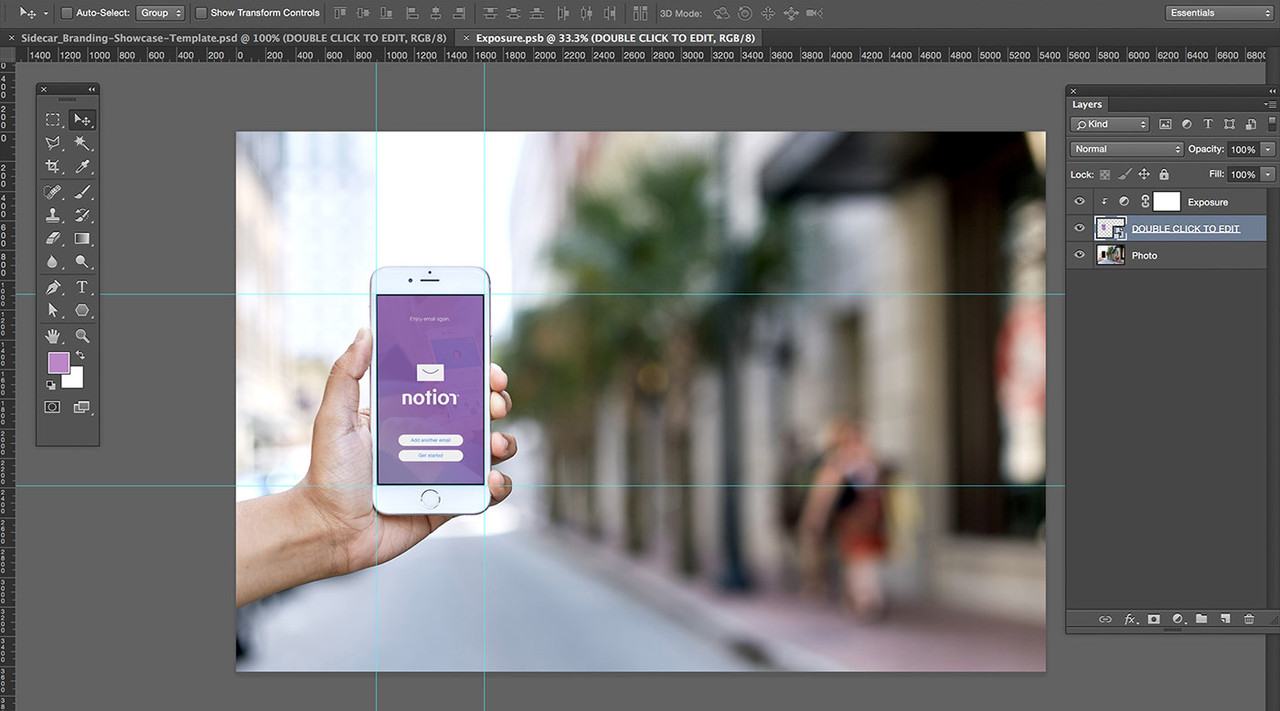The height and width of the screenshot is (711, 1280).
Task: Select the Crop tool
Action: (x=53, y=167)
